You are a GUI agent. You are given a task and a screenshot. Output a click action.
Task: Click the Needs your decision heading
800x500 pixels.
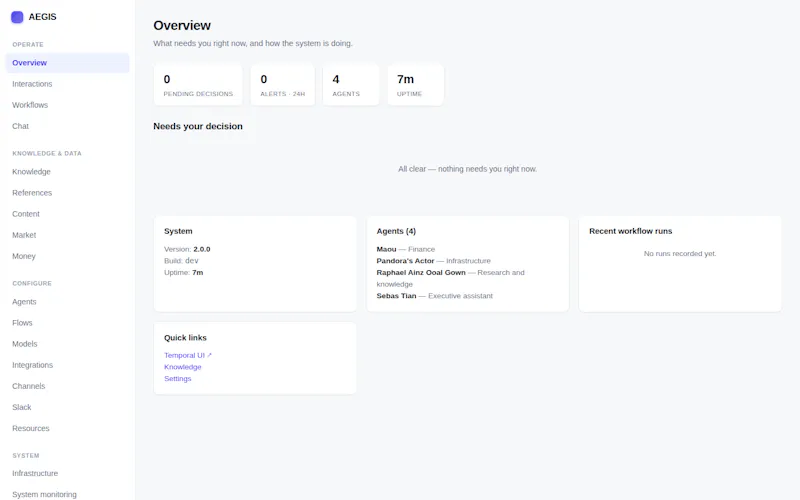point(198,126)
